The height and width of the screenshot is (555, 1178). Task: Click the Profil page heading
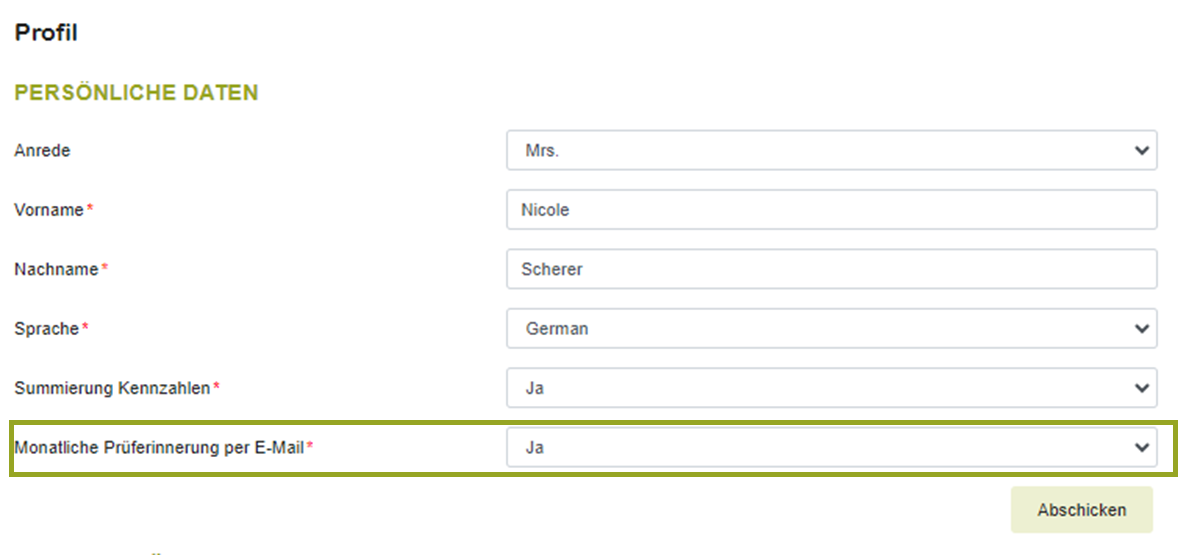(46, 33)
